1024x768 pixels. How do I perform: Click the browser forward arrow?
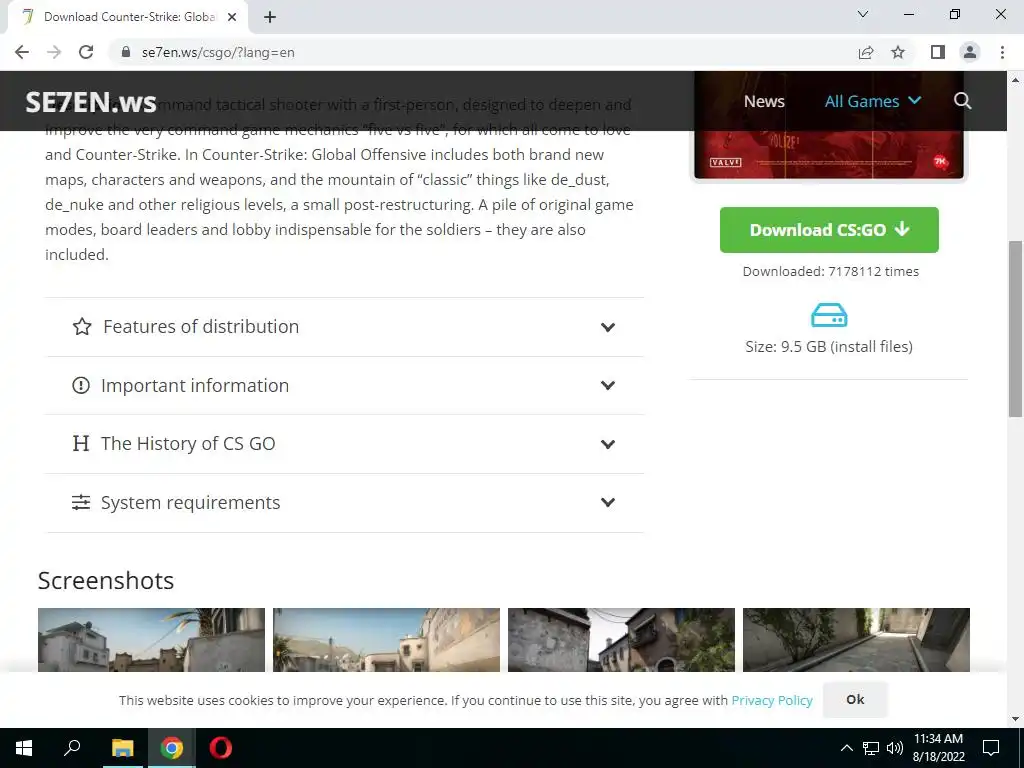point(54,52)
